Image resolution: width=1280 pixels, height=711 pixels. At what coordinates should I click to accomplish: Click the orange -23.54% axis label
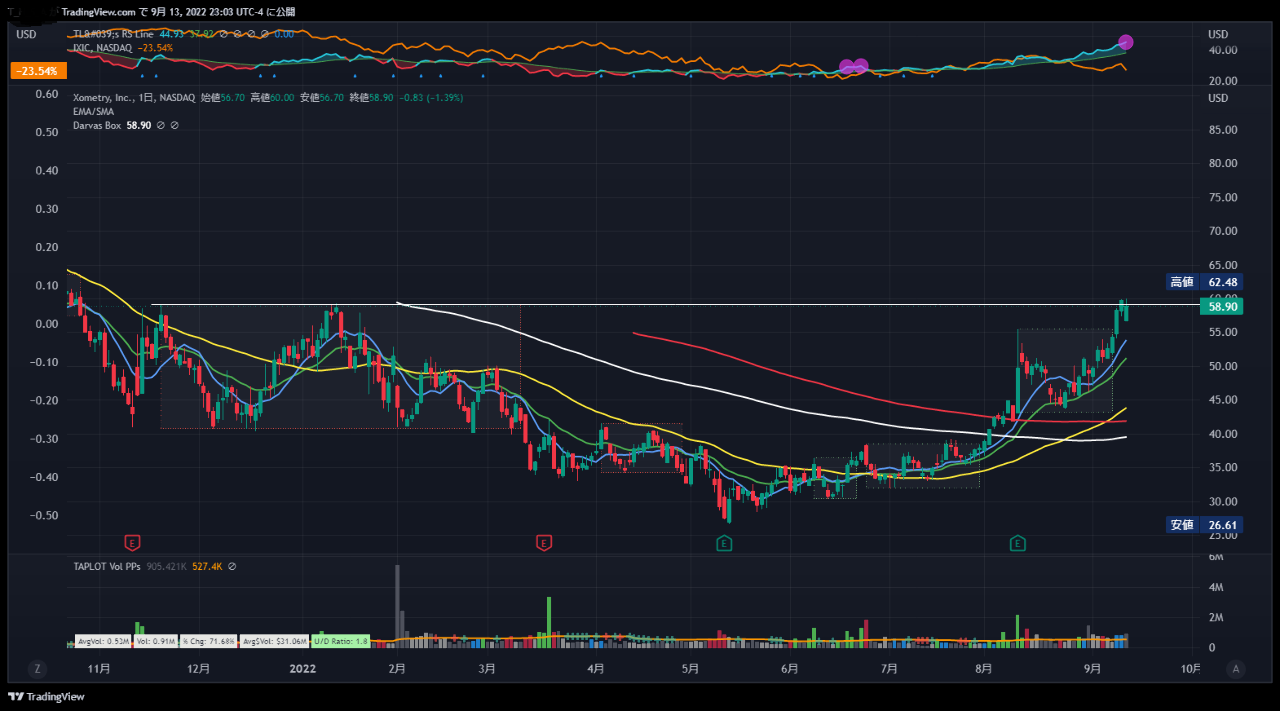pyautogui.click(x=39, y=71)
